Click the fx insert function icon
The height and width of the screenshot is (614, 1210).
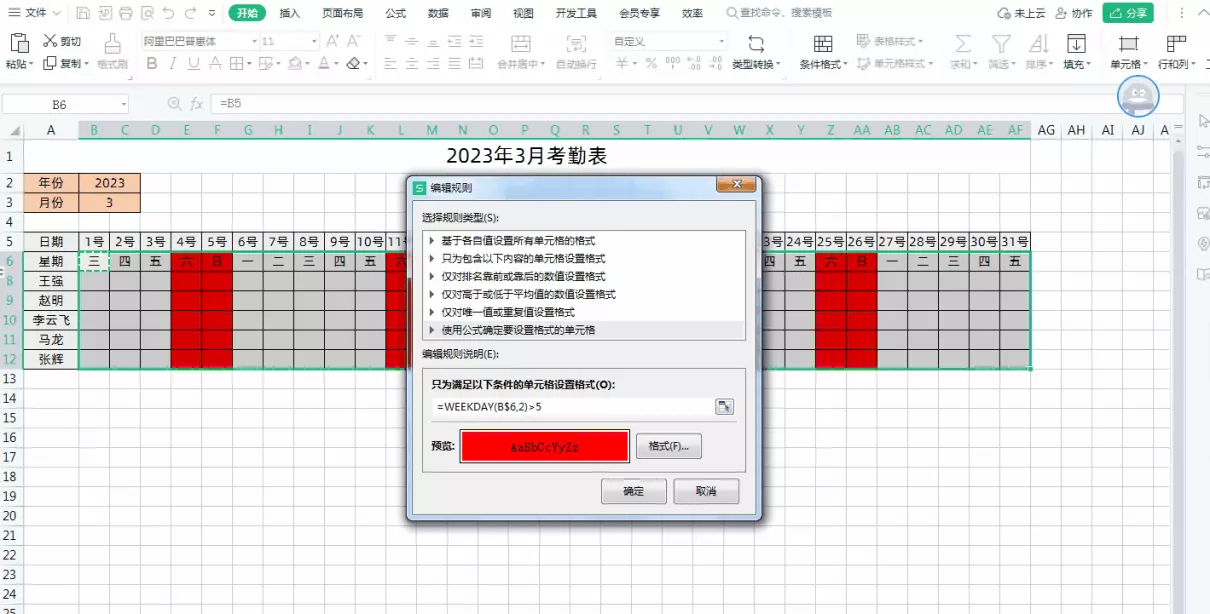[197, 104]
